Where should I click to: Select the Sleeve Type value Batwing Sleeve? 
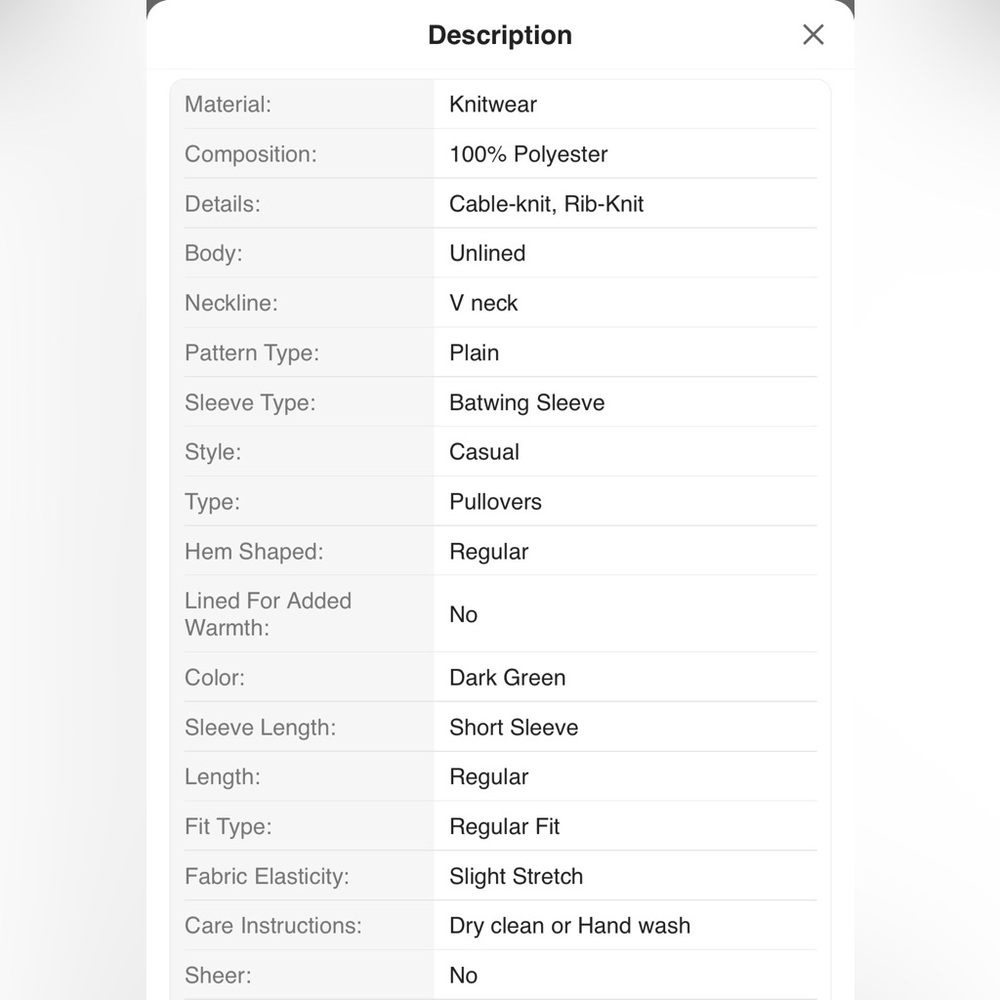point(527,402)
